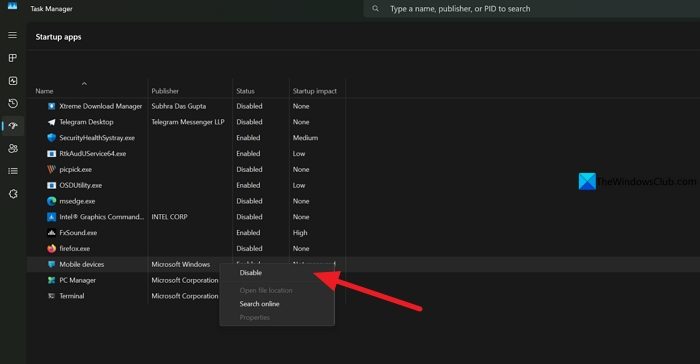Screen dimensions: 700x364
Task: Click the search box field
Action: tap(531, 8)
